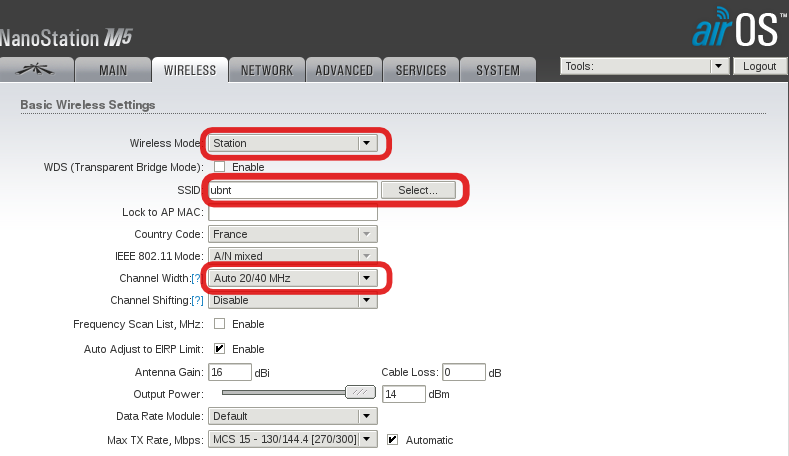The height and width of the screenshot is (456, 789).
Task: Click Channel Width help question mark
Action: point(197,278)
